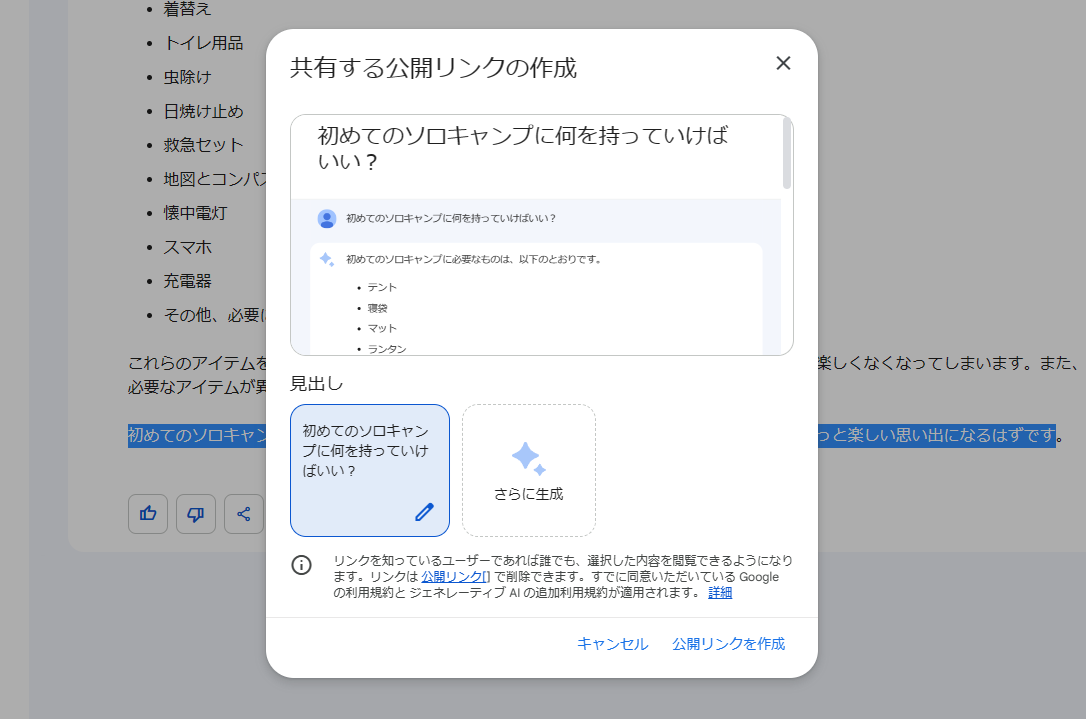Screen dimensions: 1086x719
Task: Edit the heading using the pencil icon
Action: coord(424,512)
